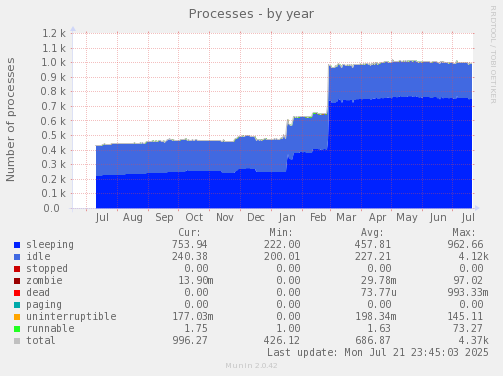Screen dimensions: 503x376
Task: Click the zombie legend color swatch
Action: pyautogui.click(x=17, y=281)
